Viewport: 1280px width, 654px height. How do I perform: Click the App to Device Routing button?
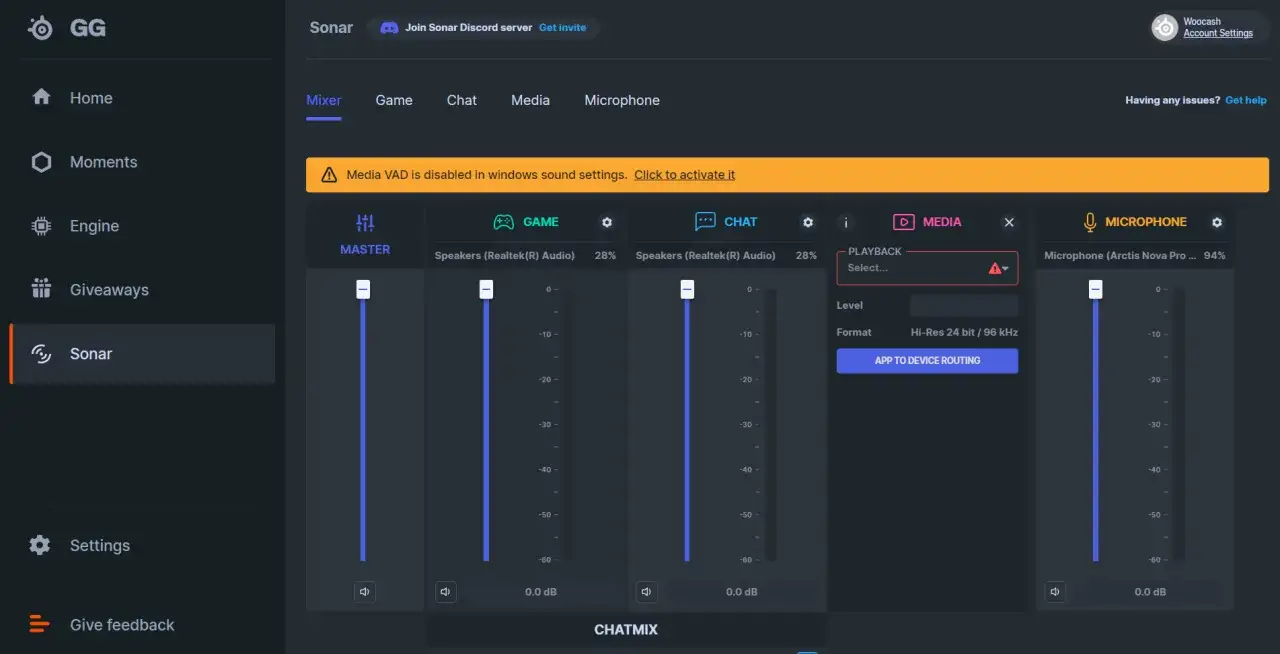coord(927,360)
